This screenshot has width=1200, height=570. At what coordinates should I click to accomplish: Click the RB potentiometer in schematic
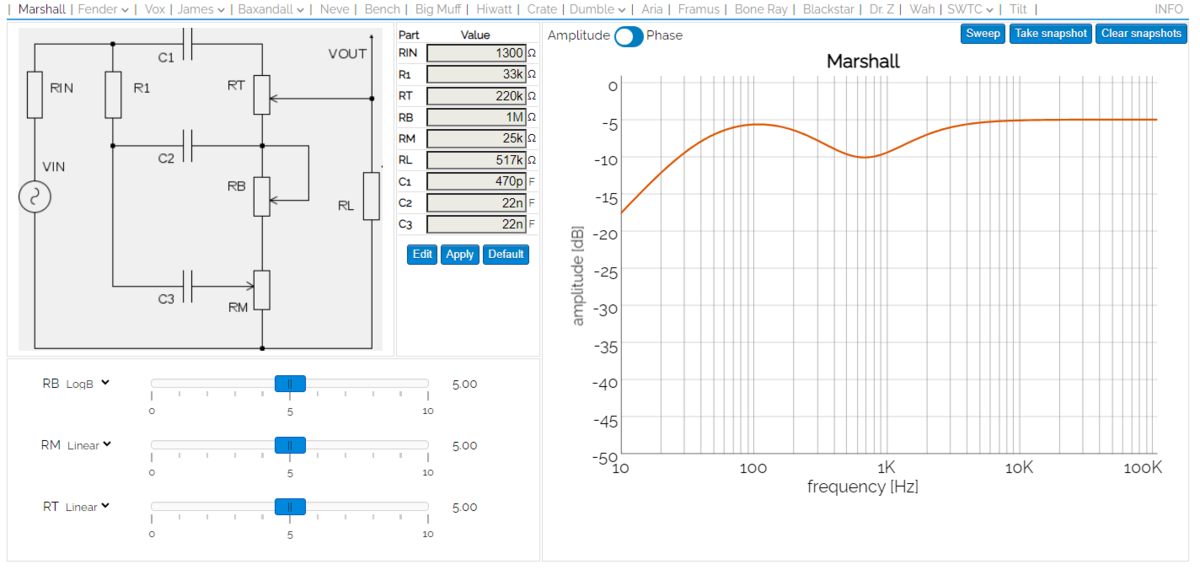262,196
